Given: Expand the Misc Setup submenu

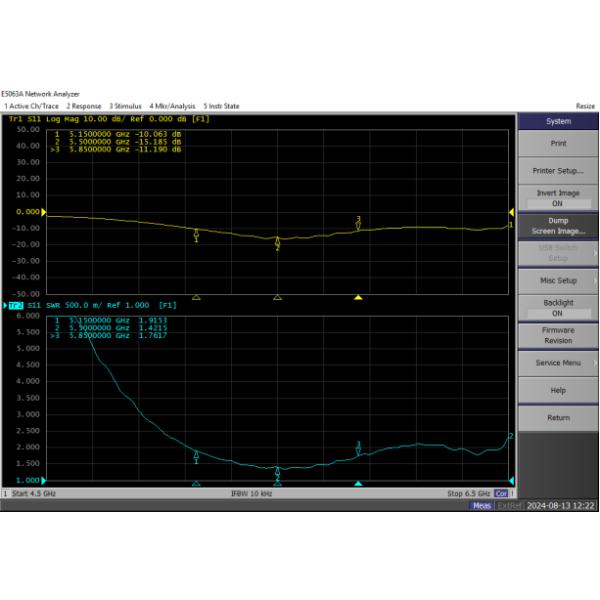Looking at the screenshot, I should click(557, 280).
